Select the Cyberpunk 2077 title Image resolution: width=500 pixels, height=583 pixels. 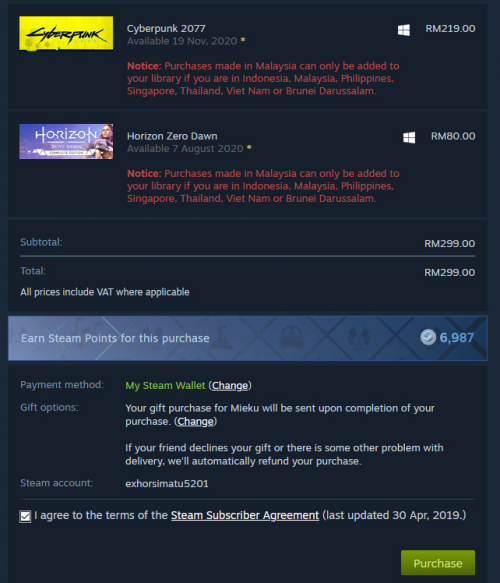pyautogui.click(x=166, y=29)
